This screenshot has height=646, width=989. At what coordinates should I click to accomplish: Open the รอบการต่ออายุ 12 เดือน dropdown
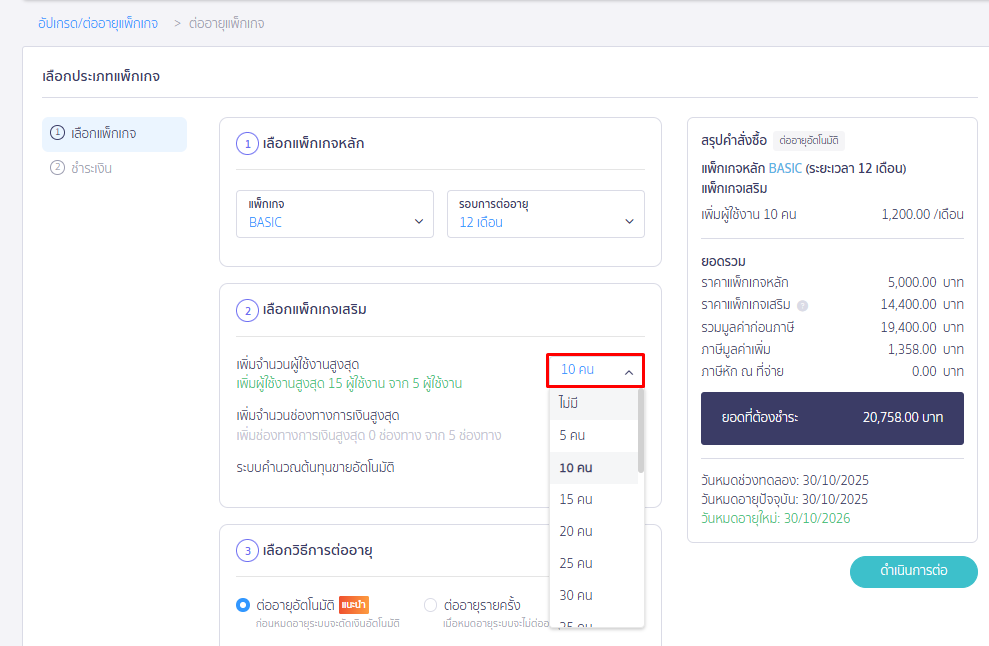(545, 214)
